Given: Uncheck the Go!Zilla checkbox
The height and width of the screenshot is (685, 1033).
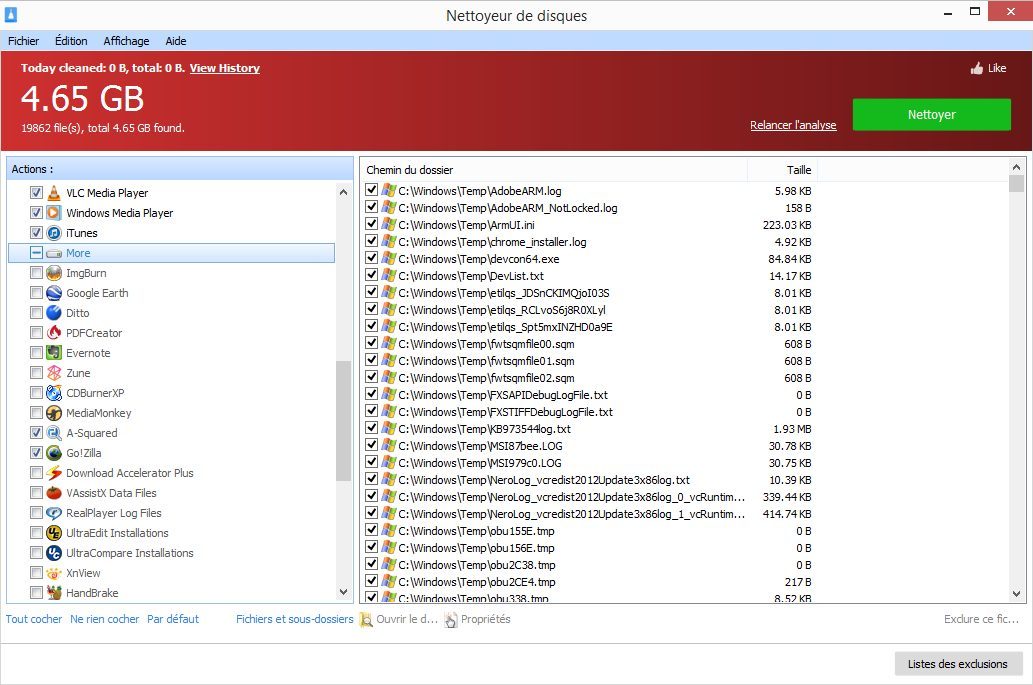Looking at the screenshot, I should click(37, 453).
